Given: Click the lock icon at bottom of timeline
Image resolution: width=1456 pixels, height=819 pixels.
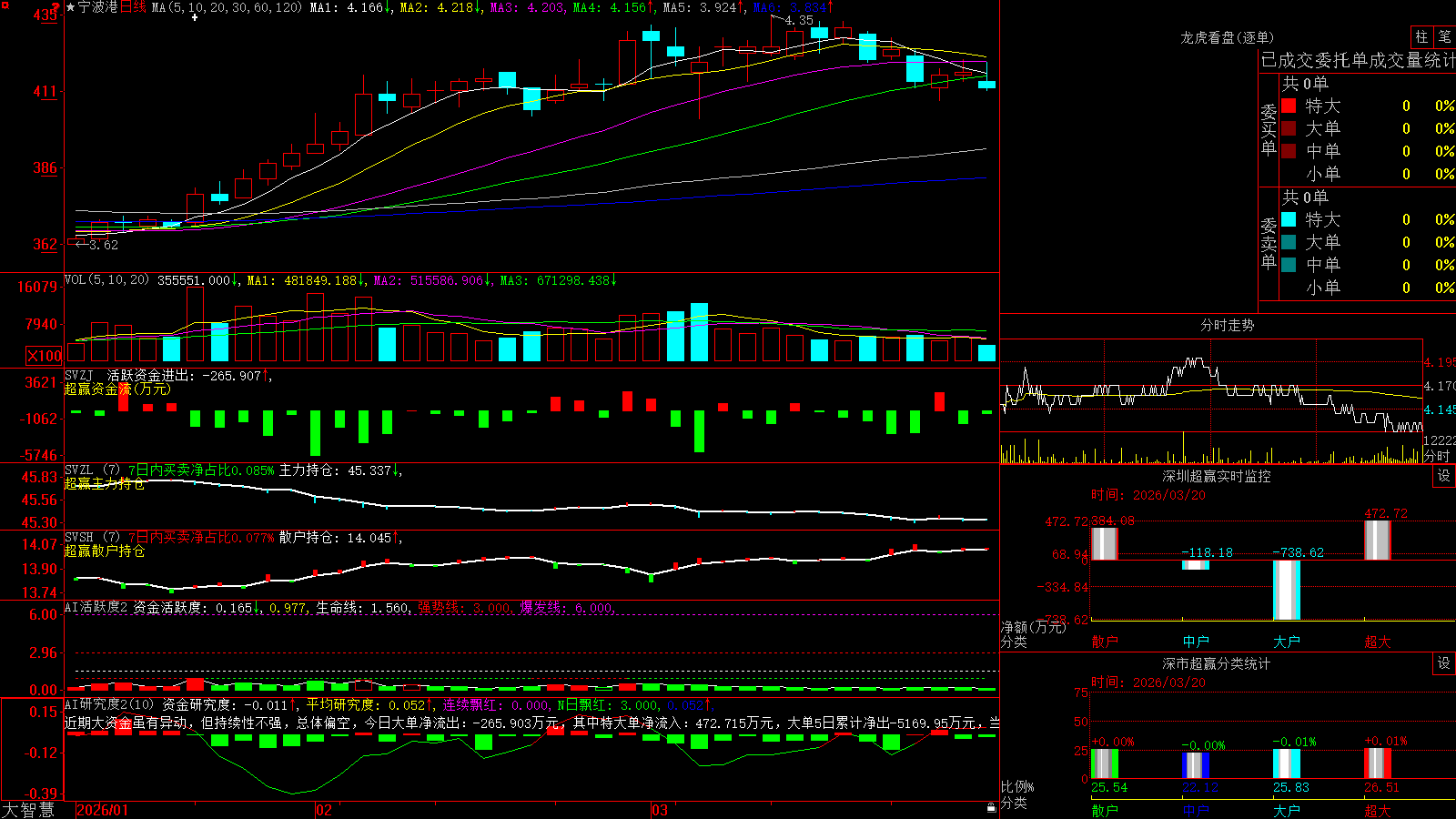Looking at the screenshot, I should point(991,808).
